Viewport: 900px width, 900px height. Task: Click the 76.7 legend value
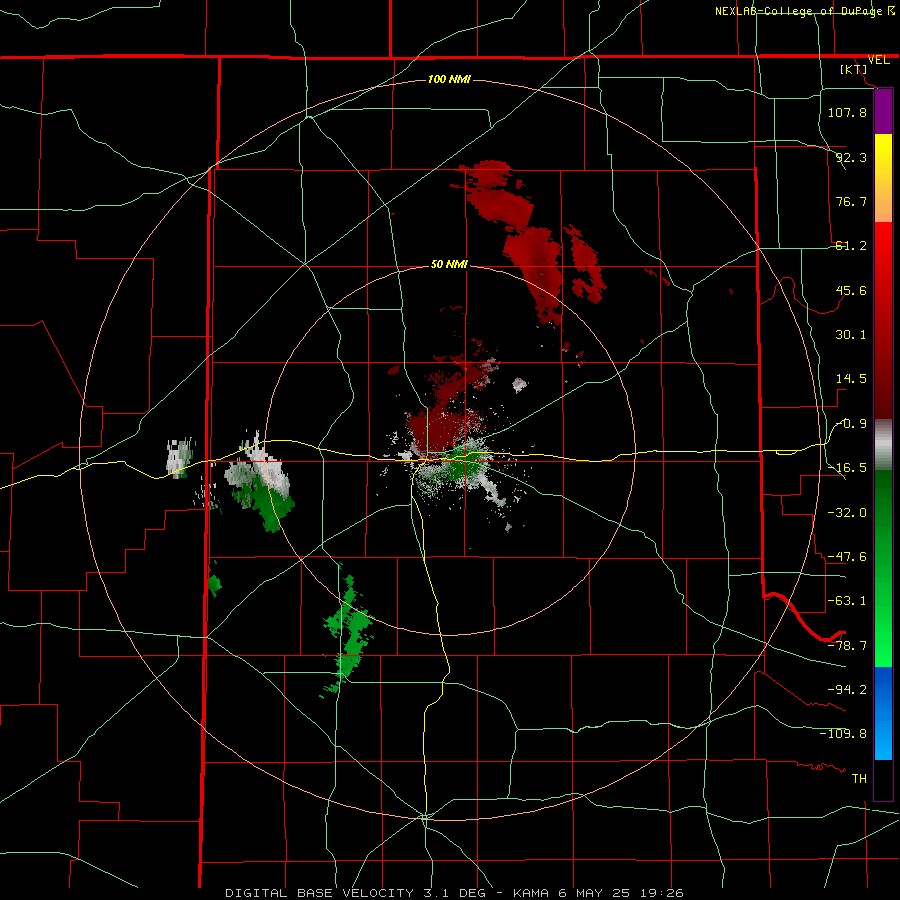click(x=851, y=201)
